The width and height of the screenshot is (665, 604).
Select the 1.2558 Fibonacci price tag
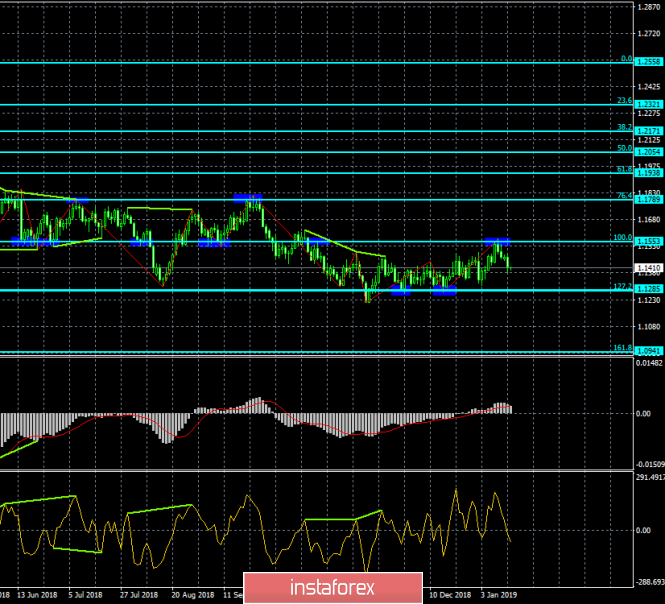[649, 61]
